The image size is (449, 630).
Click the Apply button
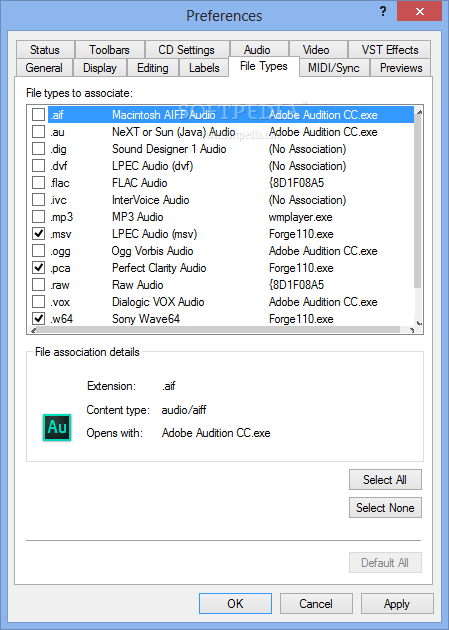[397, 603]
